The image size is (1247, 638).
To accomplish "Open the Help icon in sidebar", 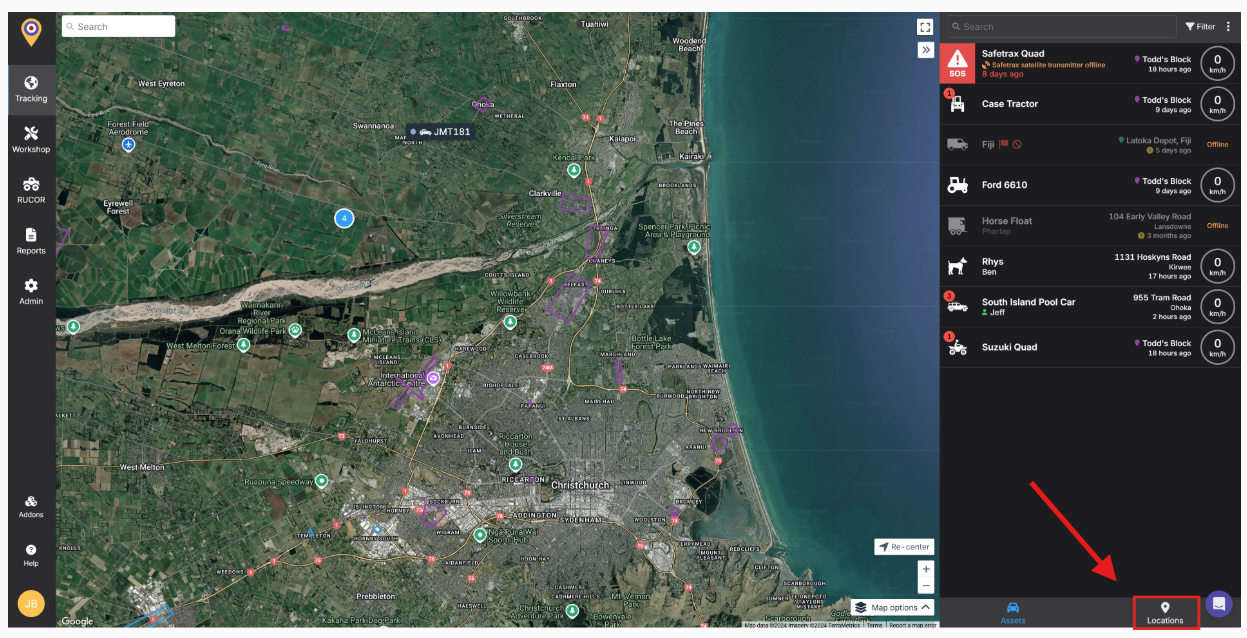I will (31, 555).
